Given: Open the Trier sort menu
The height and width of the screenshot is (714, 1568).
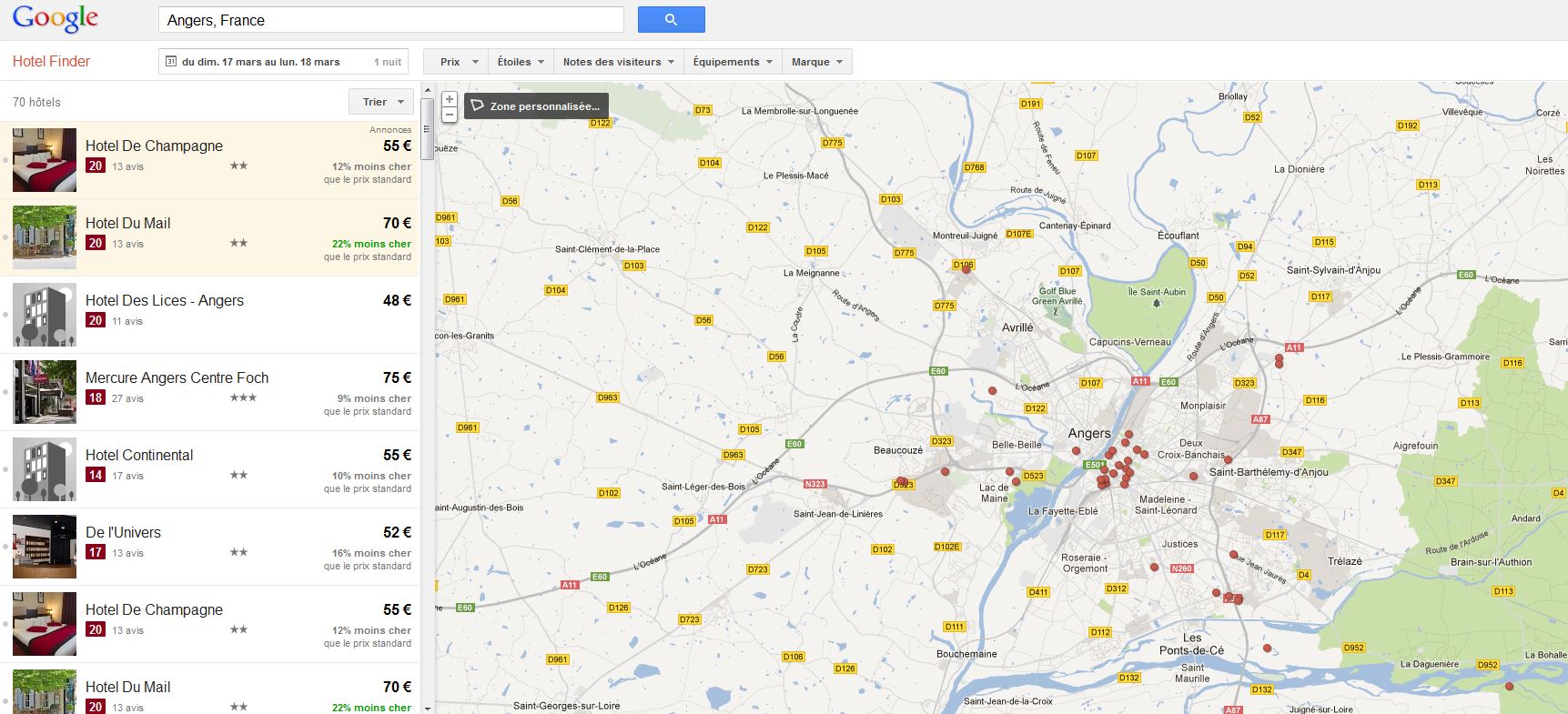Looking at the screenshot, I should pyautogui.click(x=381, y=102).
